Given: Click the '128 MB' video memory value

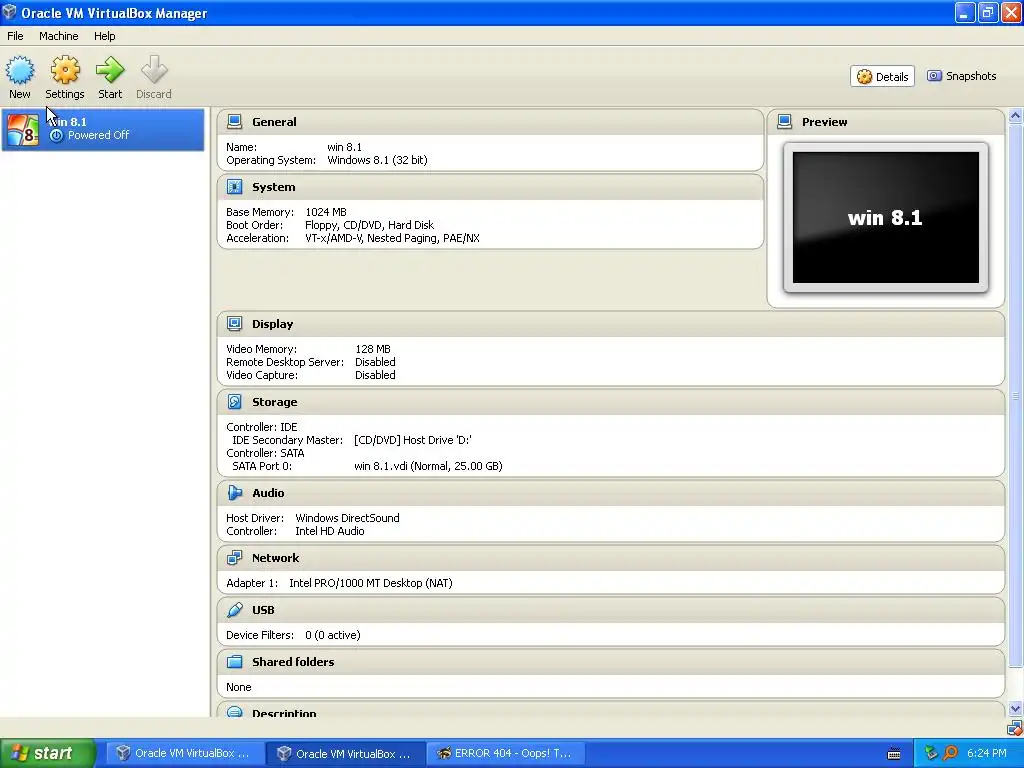Looking at the screenshot, I should 373,349.
